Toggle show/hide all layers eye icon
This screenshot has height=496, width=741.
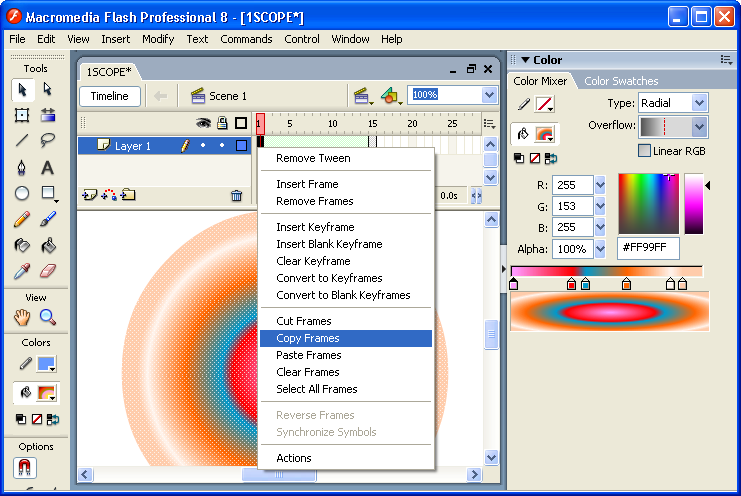tap(203, 123)
